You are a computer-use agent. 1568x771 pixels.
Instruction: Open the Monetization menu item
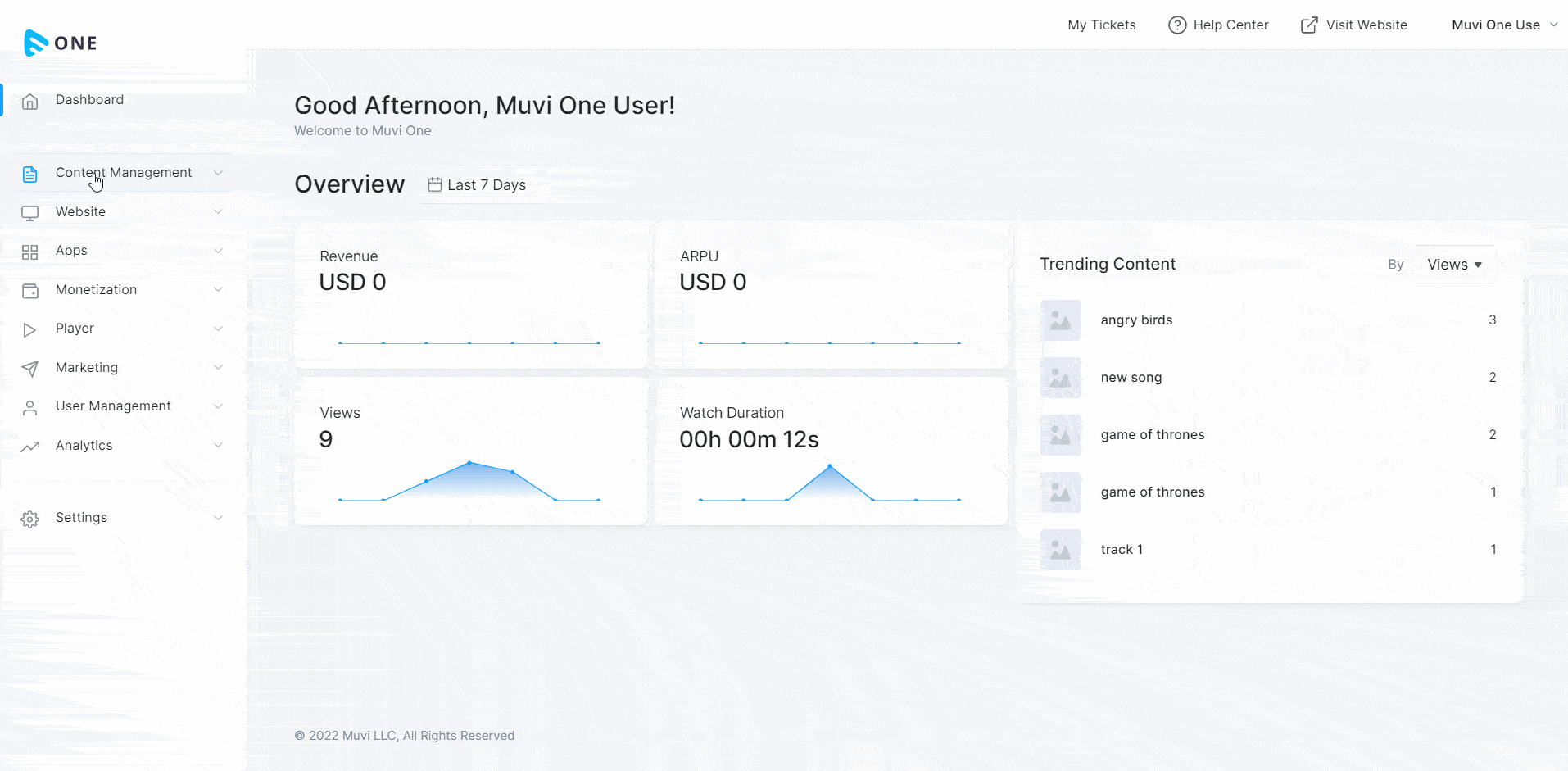(96, 289)
